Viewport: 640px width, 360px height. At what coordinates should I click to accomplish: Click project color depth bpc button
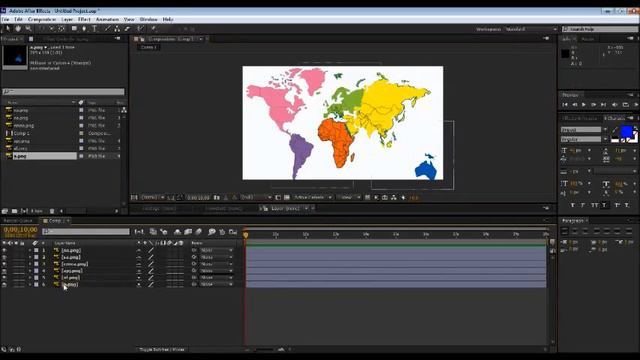[x=36, y=211]
